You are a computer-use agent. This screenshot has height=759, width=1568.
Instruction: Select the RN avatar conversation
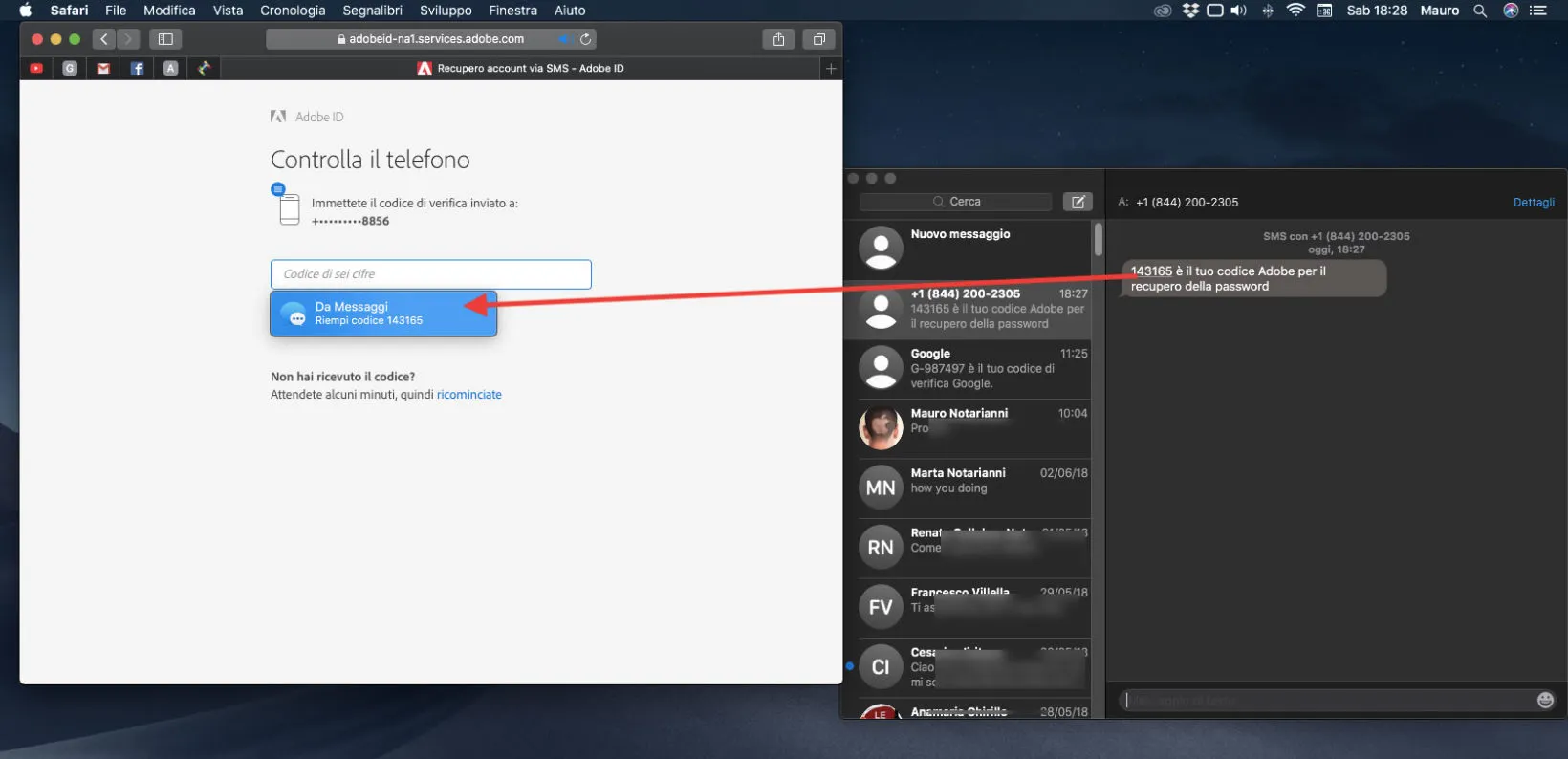pyautogui.click(x=968, y=548)
